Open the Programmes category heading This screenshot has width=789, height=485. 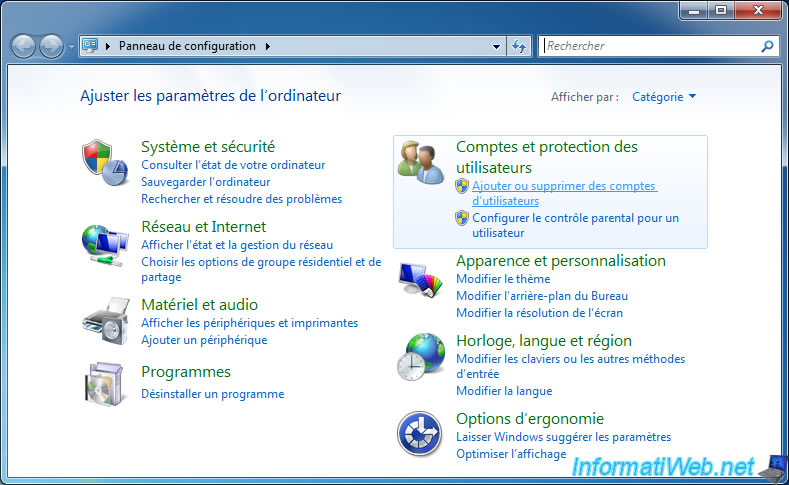(x=186, y=372)
